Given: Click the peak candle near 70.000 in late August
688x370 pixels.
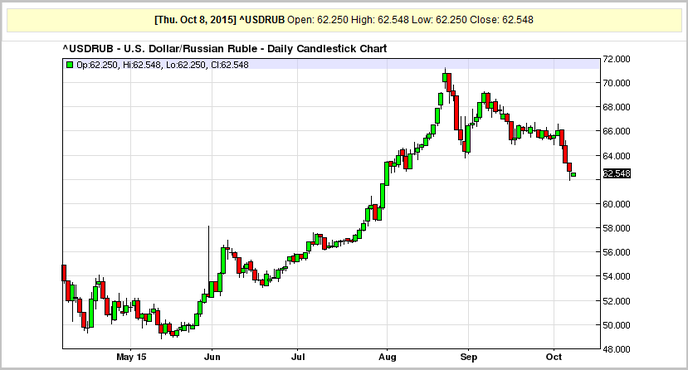Looking at the screenshot, I should (x=445, y=78).
